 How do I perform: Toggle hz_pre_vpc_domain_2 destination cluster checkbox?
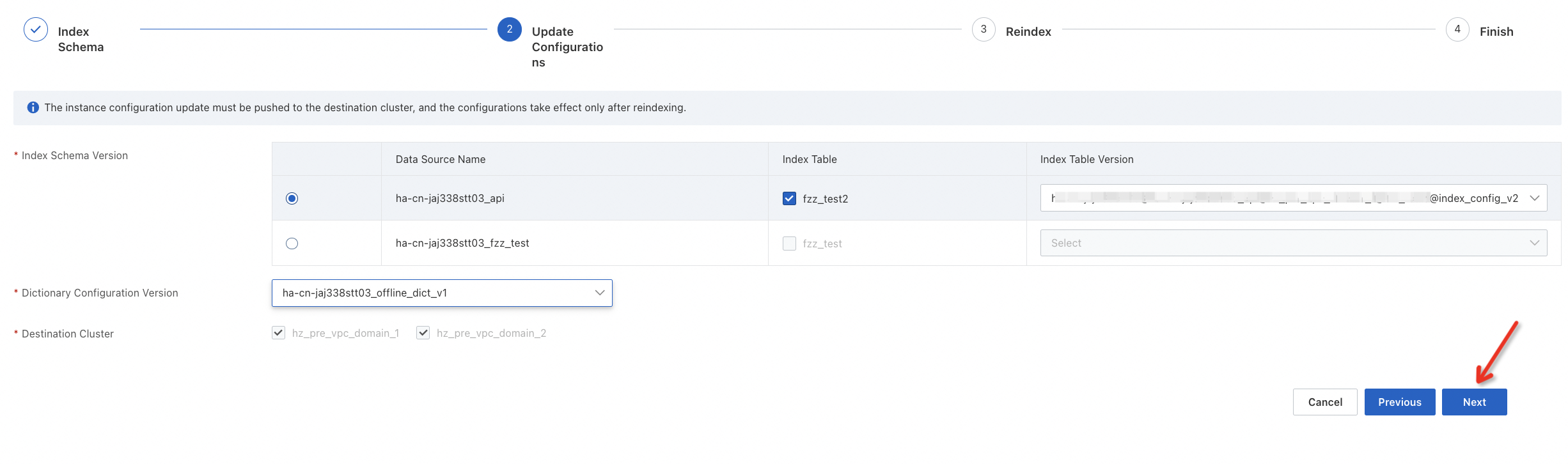pyautogui.click(x=423, y=333)
